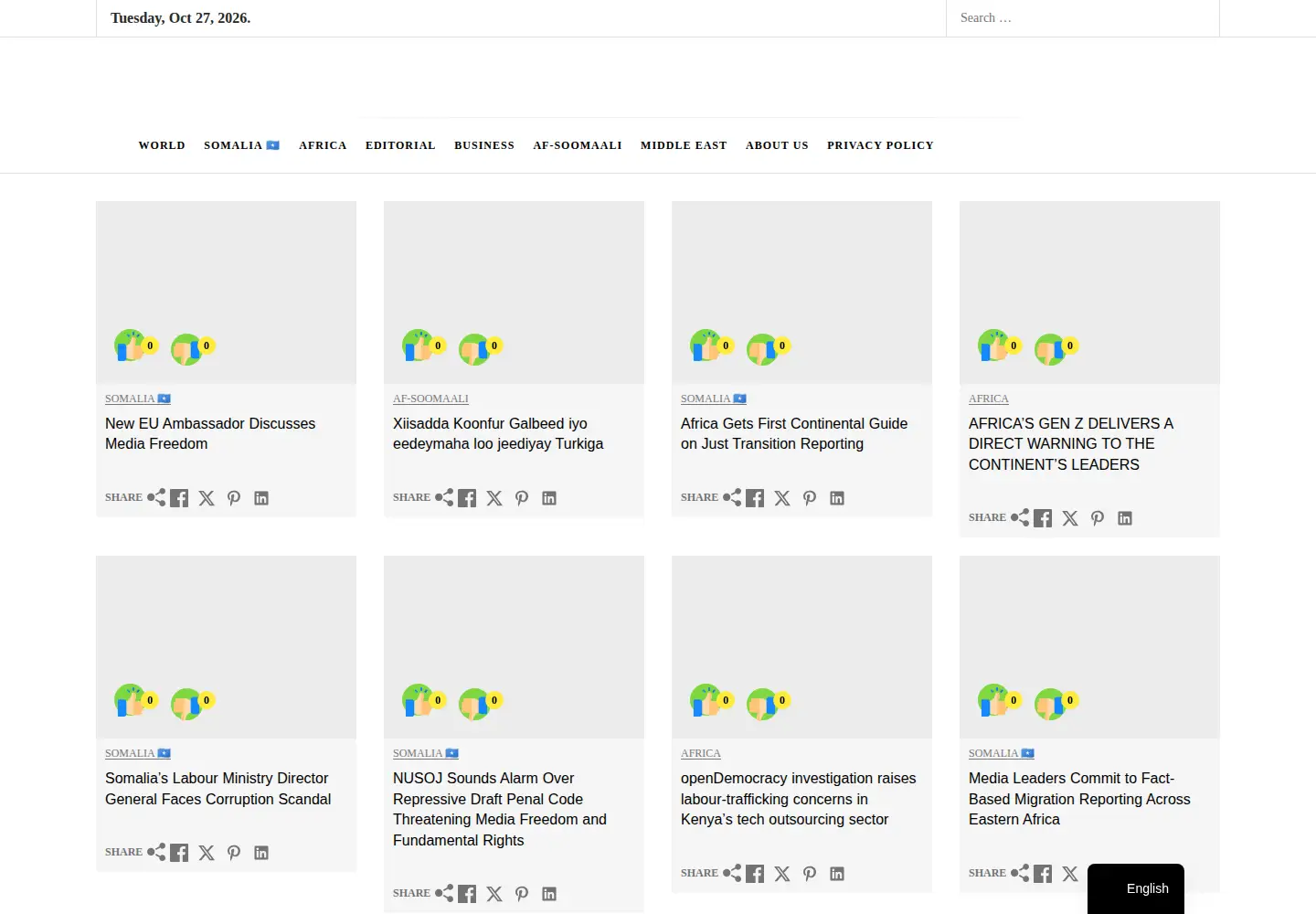Share Labour Ministry scandal article on Facebook
The image size is (1316, 914).
[179, 853]
